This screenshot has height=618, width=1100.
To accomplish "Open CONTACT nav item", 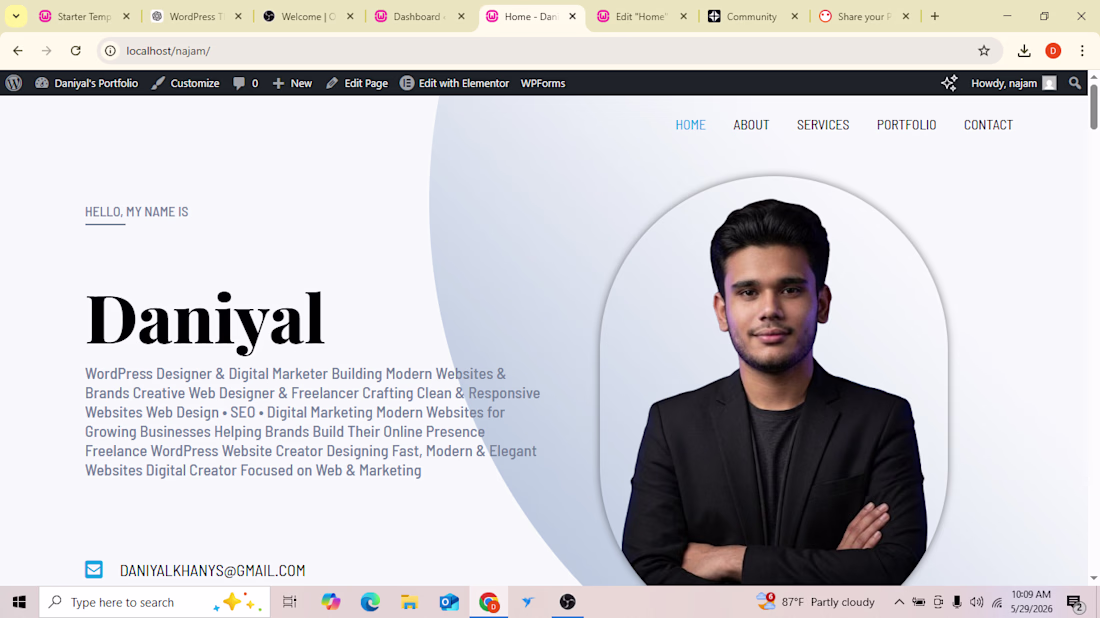I will click(x=988, y=125).
